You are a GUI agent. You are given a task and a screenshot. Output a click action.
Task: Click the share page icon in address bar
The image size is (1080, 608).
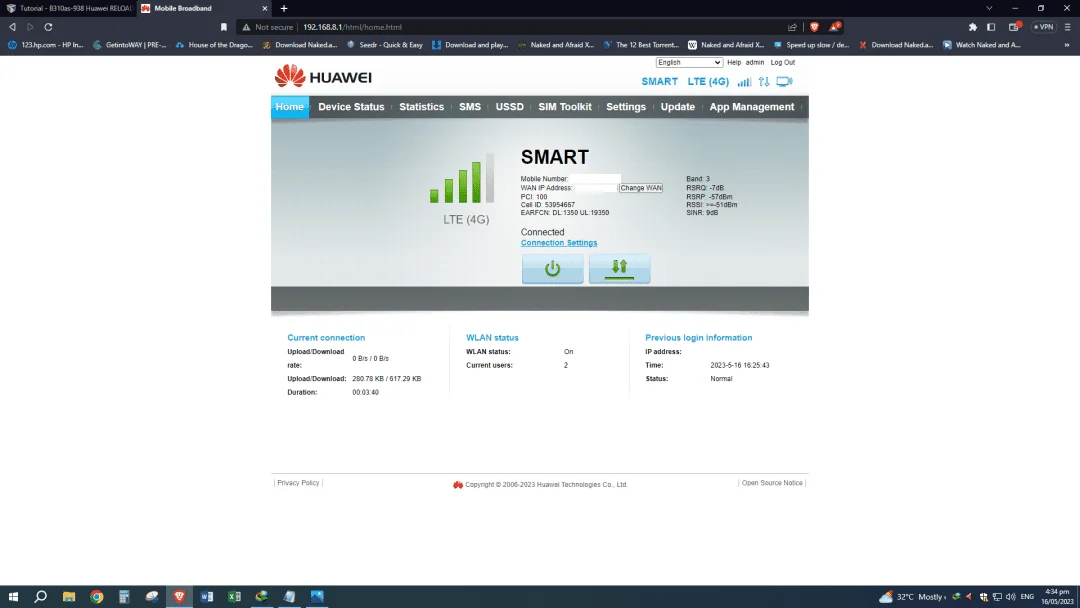click(x=792, y=27)
